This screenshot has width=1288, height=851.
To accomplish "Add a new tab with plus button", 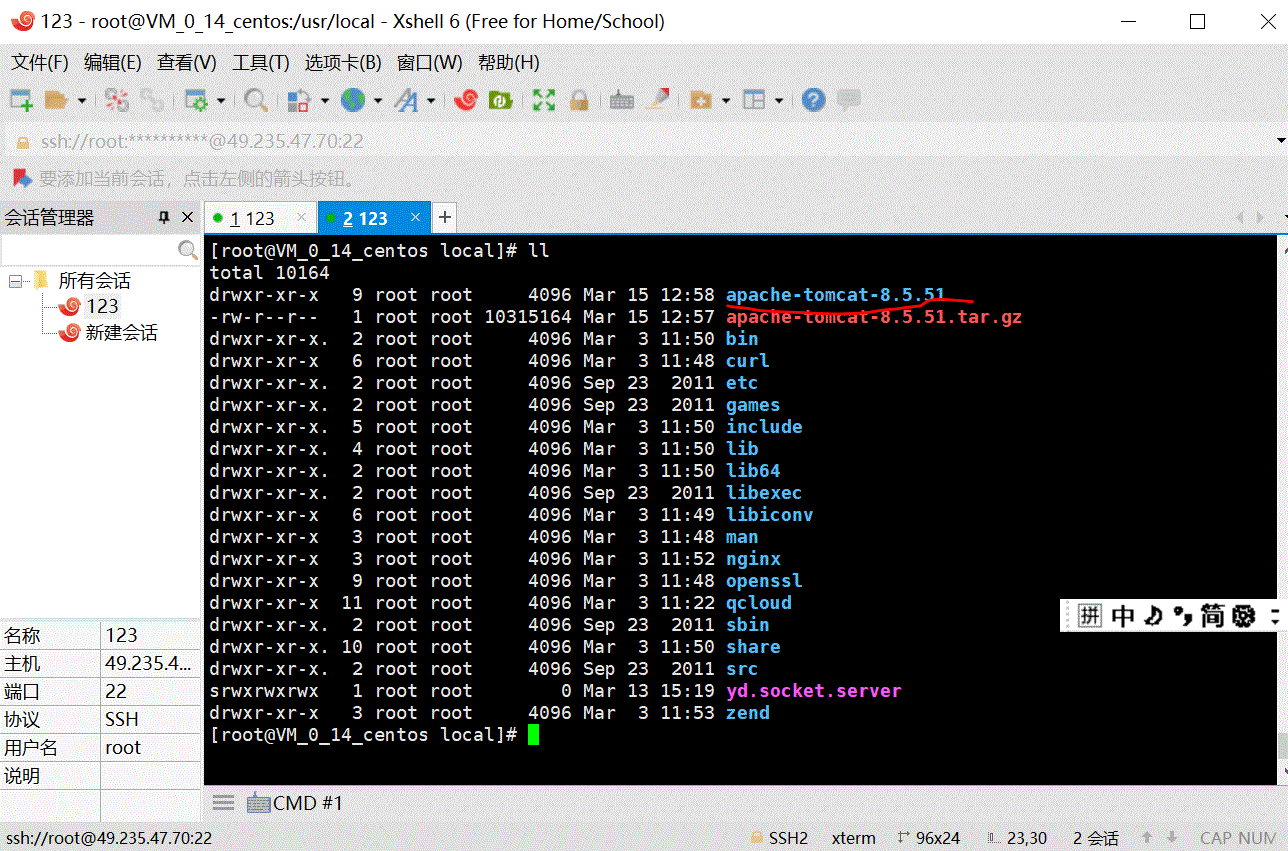I will (445, 217).
